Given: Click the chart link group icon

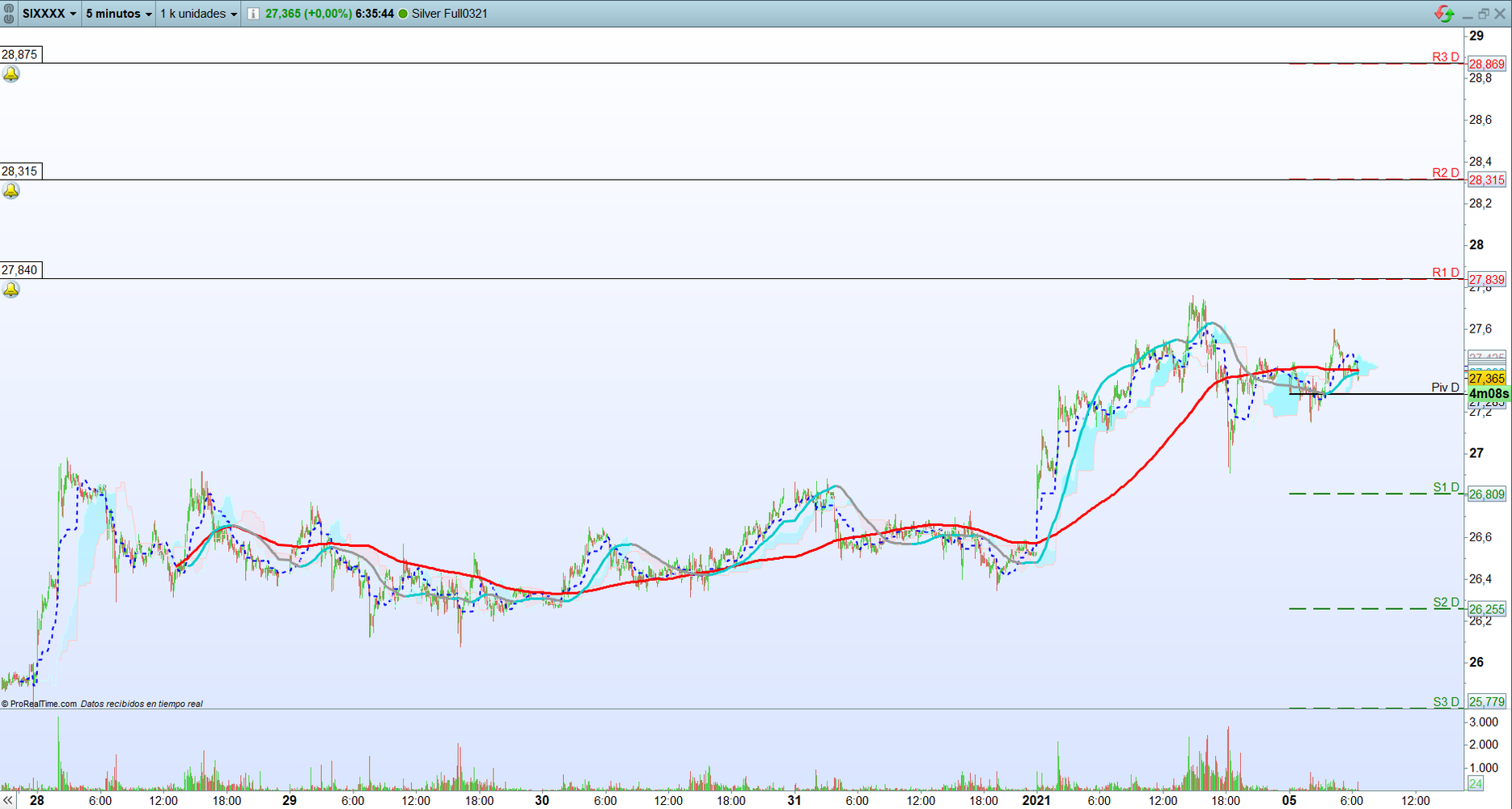Looking at the screenshot, I should coord(8,13).
